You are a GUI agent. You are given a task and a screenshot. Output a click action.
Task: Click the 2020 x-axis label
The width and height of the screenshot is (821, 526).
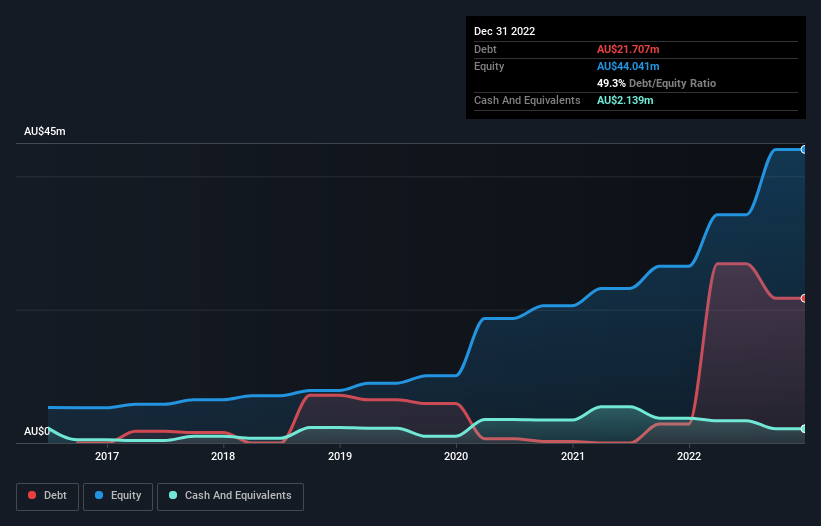(x=456, y=456)
